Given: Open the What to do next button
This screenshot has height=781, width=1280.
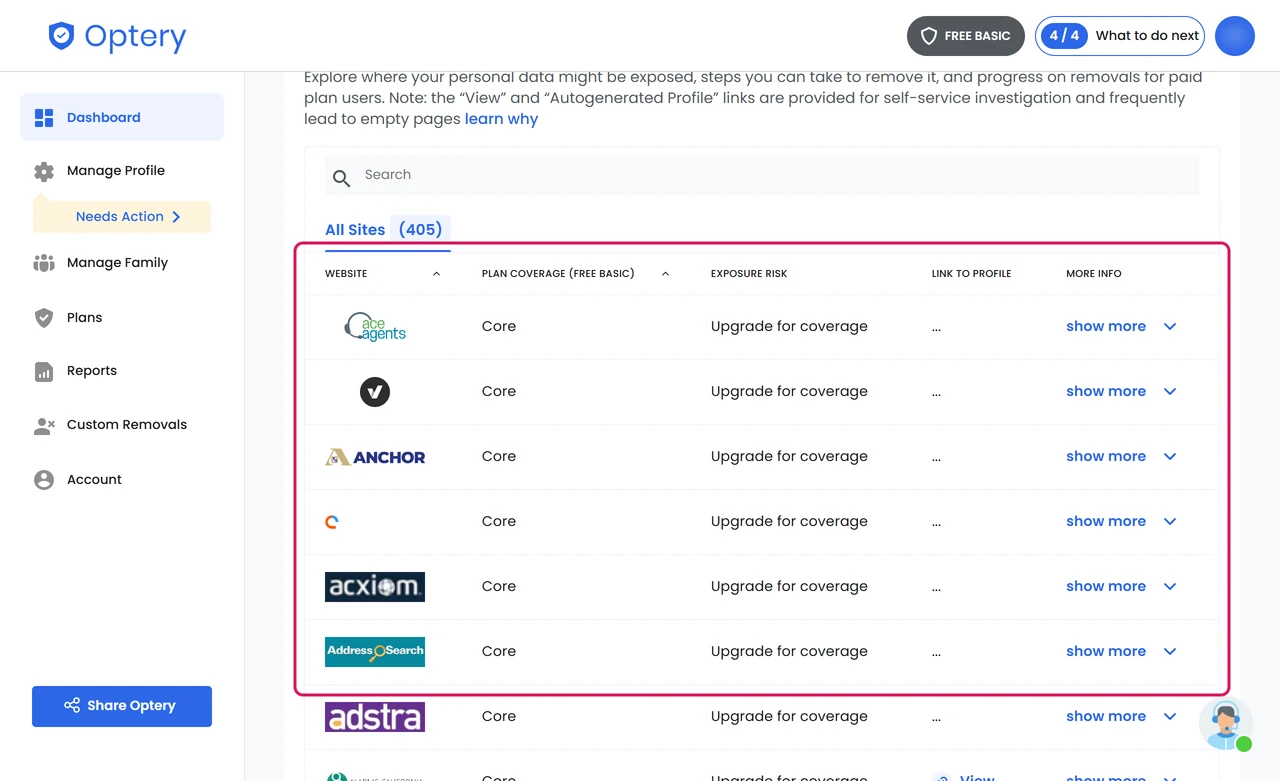Looking at the screenshot, I should [1121, 36].
